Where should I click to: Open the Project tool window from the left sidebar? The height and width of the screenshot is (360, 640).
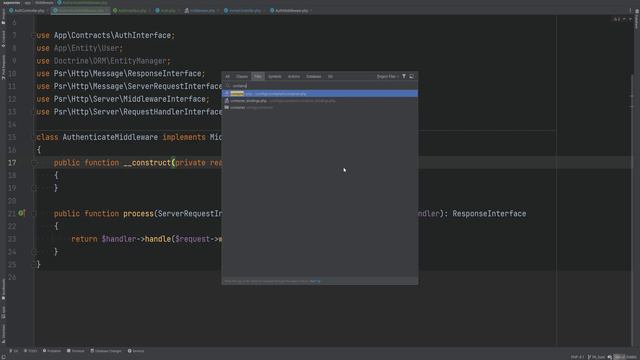coord(3,16)
